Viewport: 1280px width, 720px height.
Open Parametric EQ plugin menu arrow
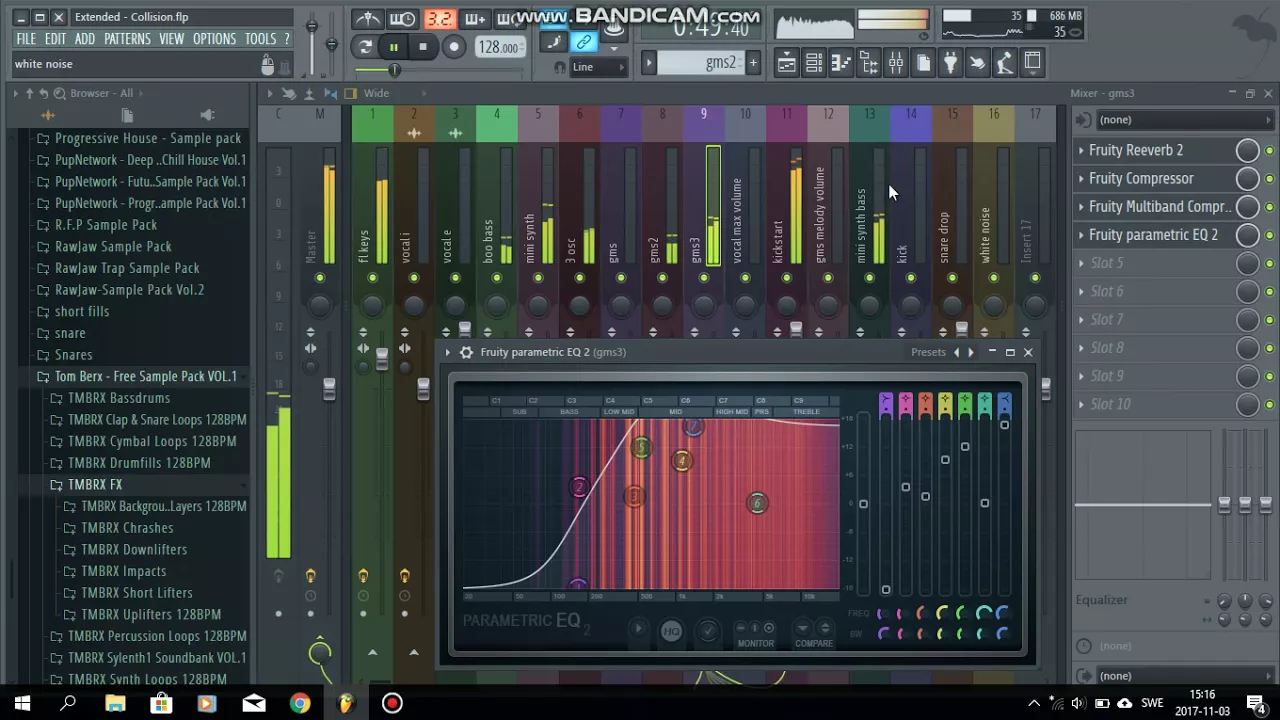[x=447, y=352]
